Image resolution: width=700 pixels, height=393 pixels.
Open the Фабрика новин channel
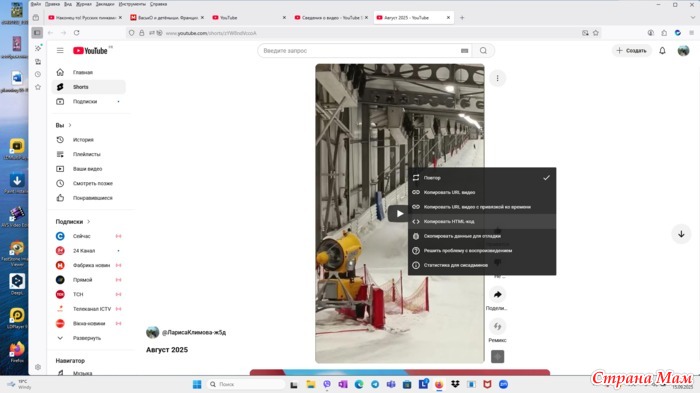[x=88, y=265]
